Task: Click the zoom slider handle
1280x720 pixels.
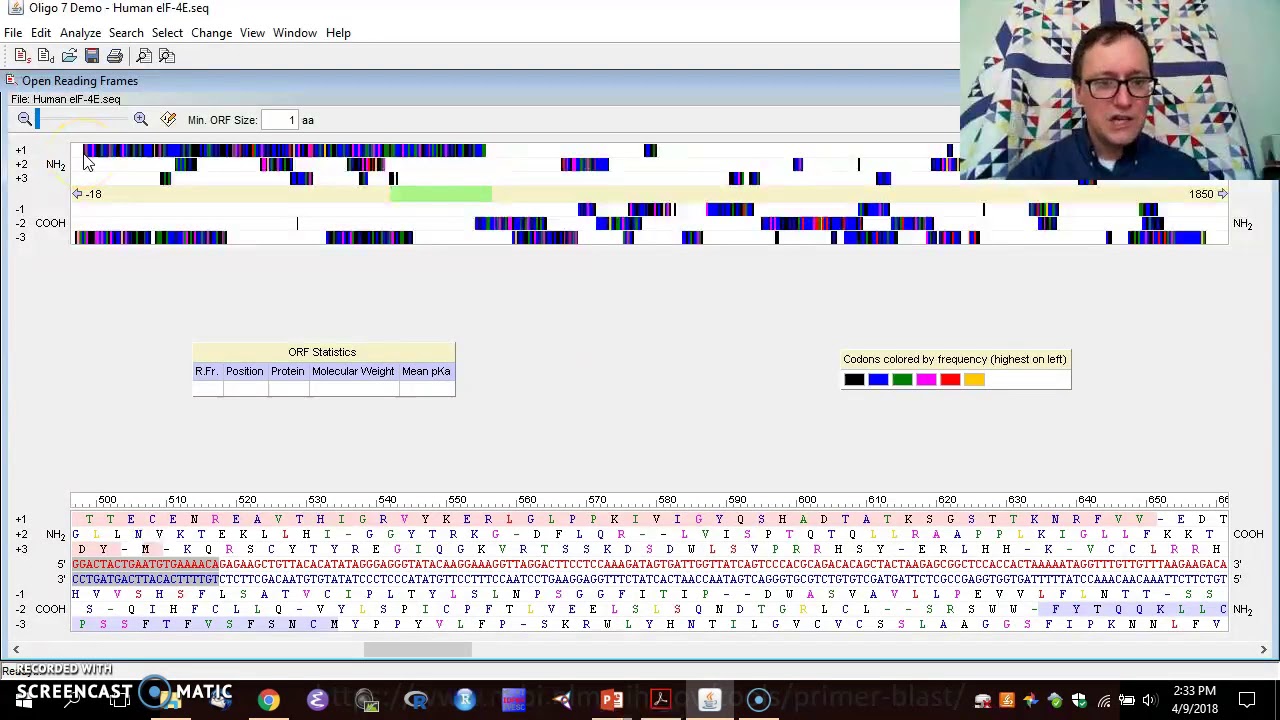Action: pyautogui.click(x=38, y=120)
